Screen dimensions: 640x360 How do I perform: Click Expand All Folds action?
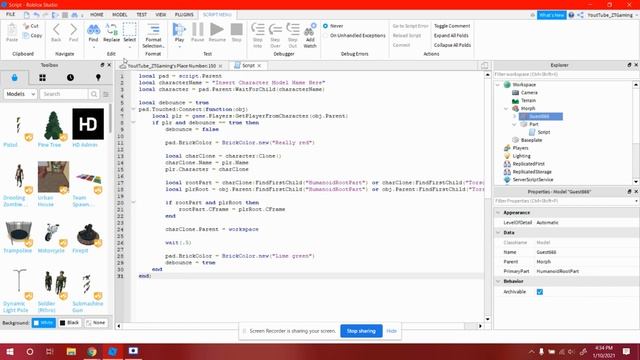[451, 36]
